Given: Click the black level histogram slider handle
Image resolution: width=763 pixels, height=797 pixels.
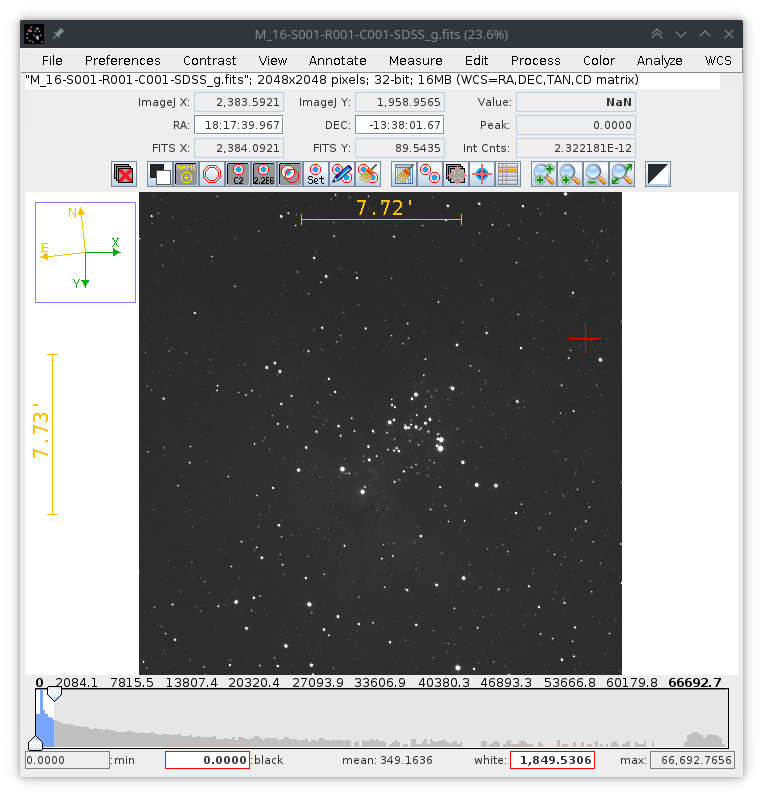Looking at the screenshot, I should pos(36,742).
